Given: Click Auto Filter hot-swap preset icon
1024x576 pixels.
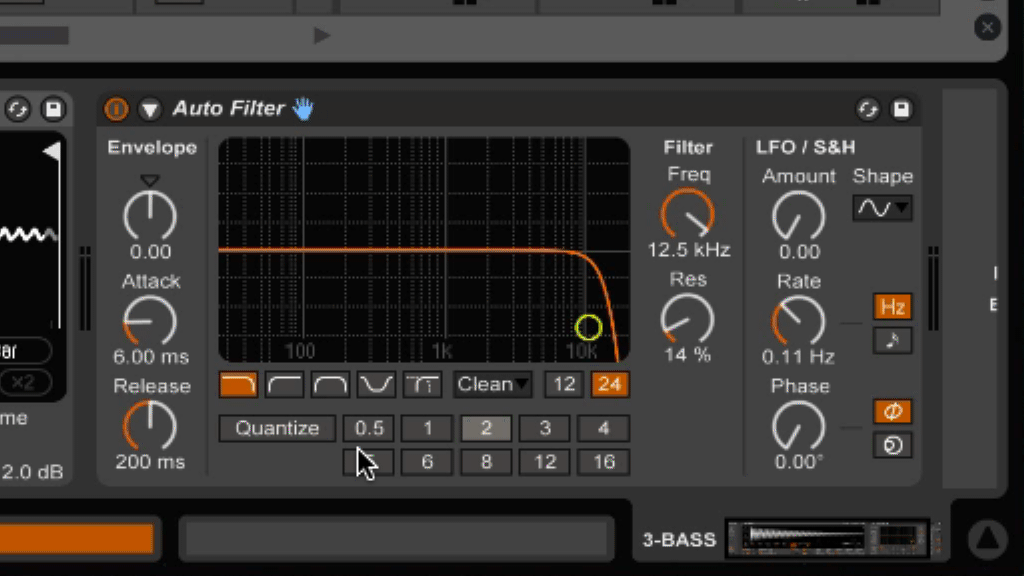Looking at the screenshot, I should 868,109.
